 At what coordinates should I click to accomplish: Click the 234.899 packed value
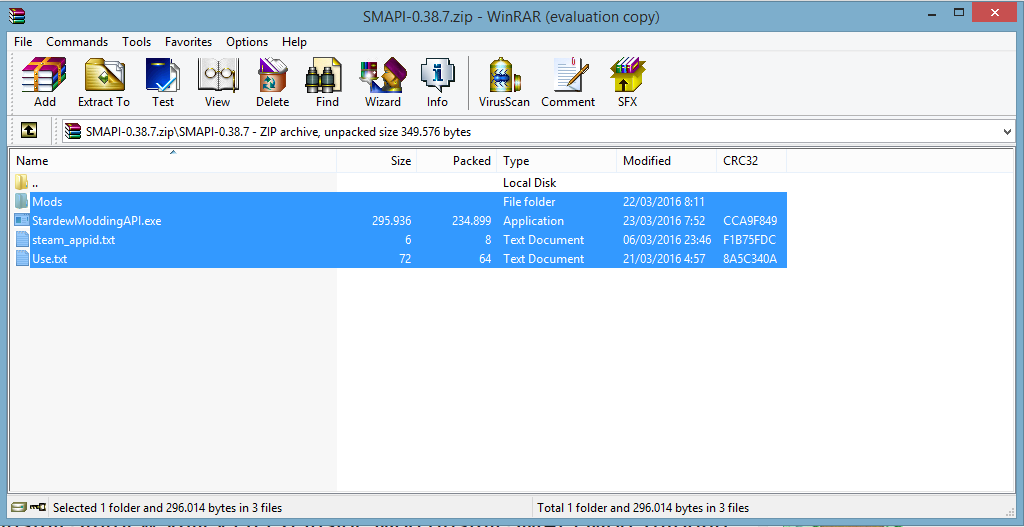(x=471, y=221)
